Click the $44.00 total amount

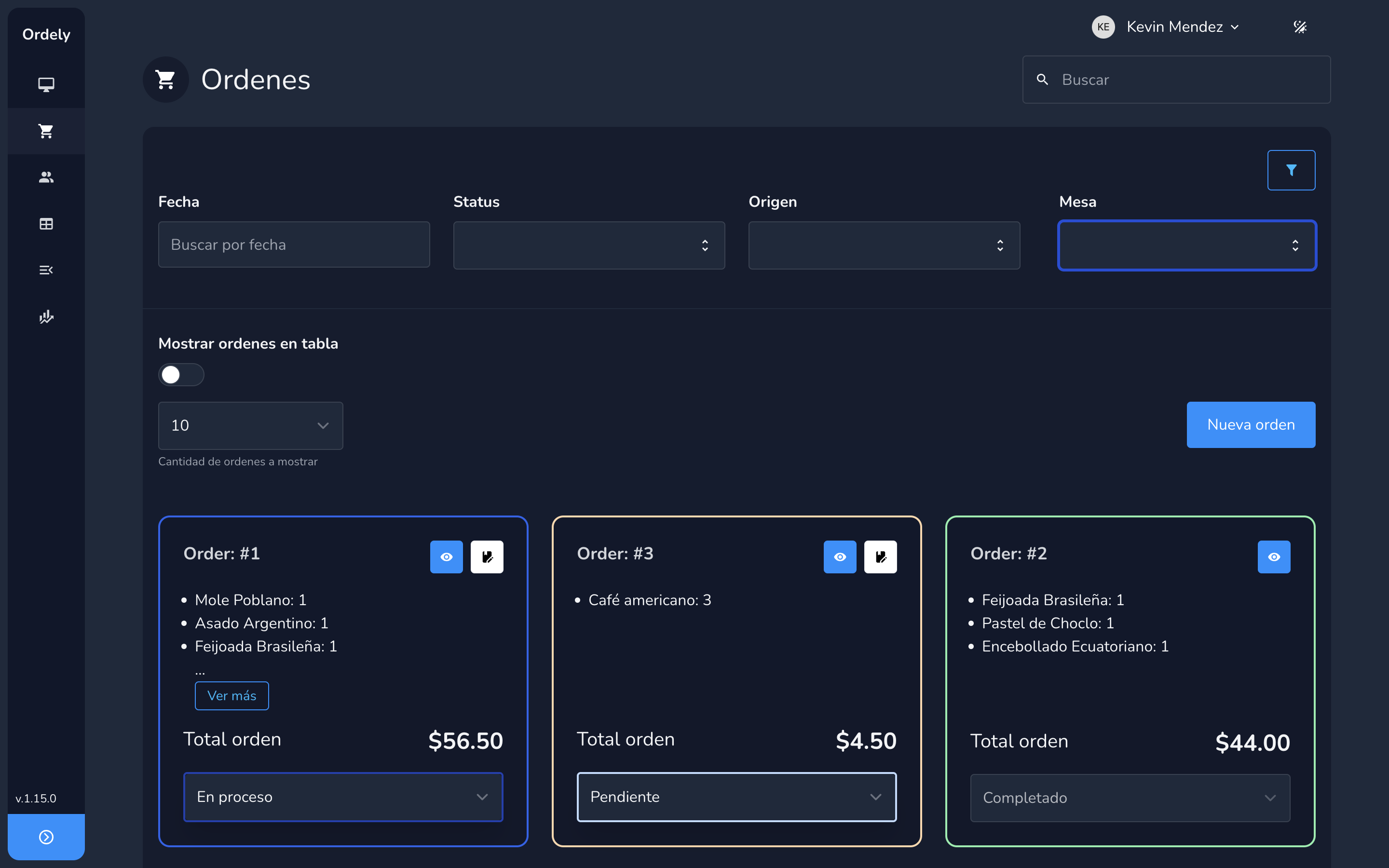(x=1253, y=743)
